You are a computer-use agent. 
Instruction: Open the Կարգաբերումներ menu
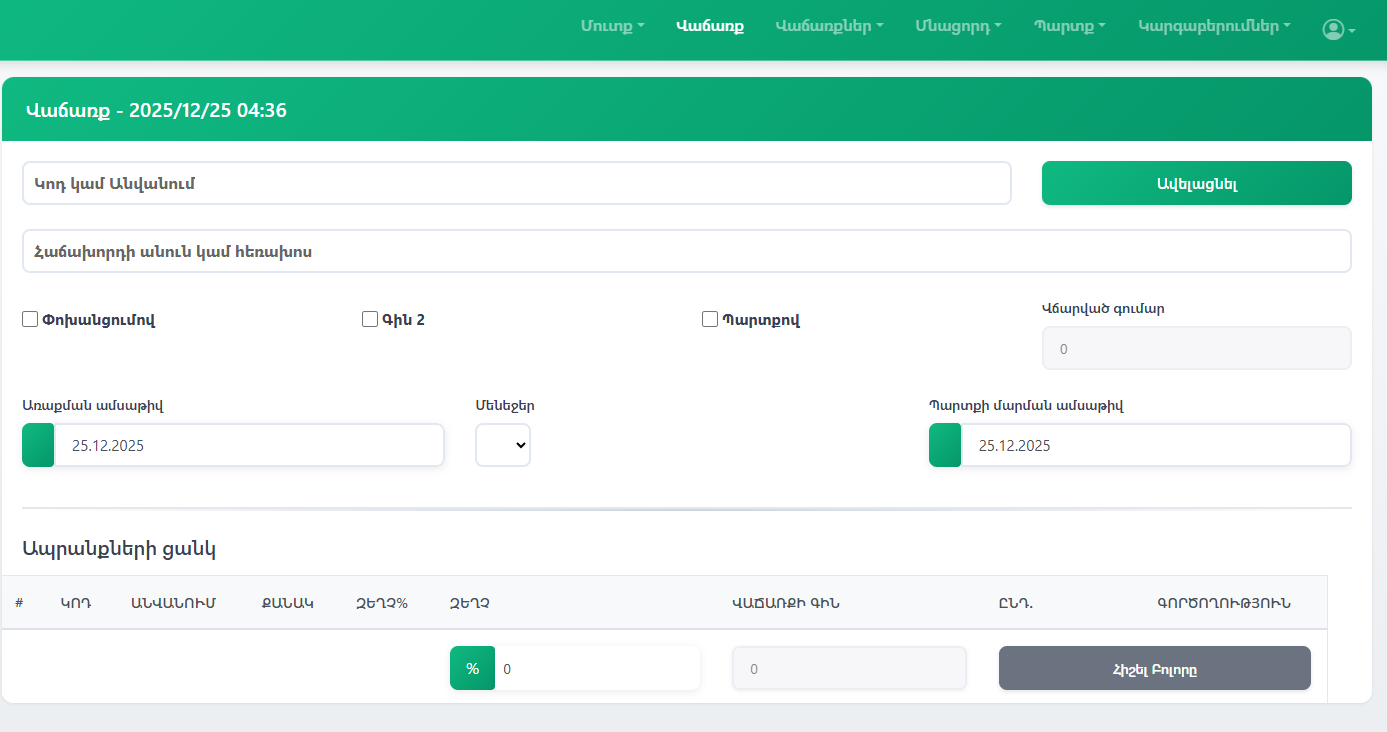(1214, 27)
